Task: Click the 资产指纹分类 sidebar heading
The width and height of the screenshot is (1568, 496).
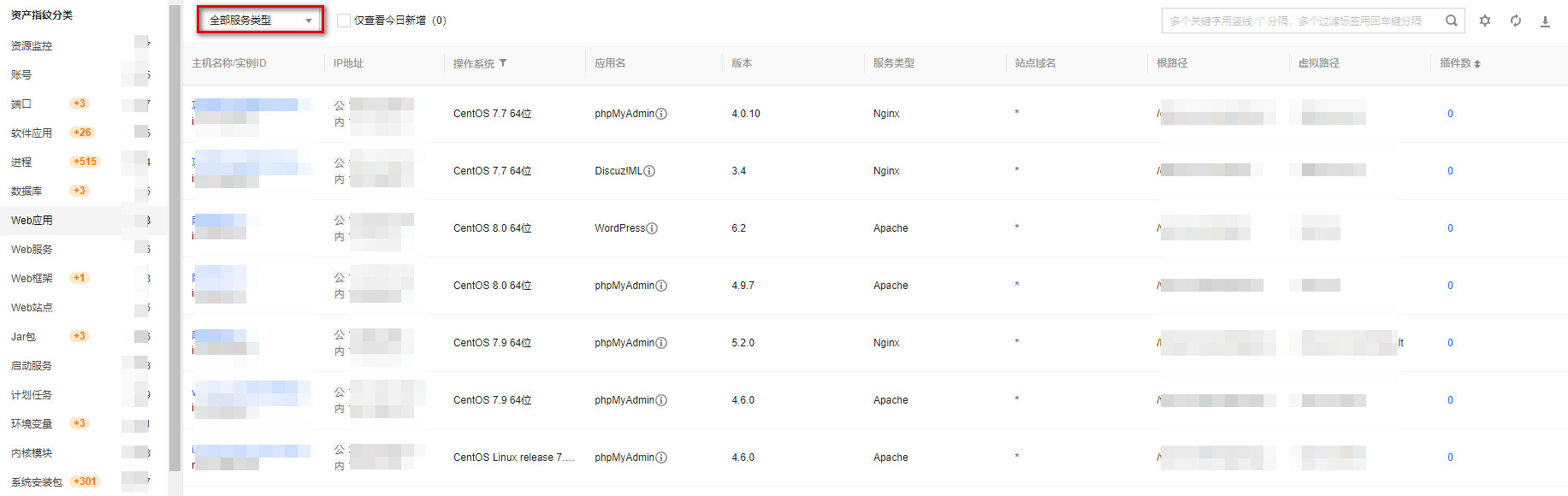Action: (42, 15)
